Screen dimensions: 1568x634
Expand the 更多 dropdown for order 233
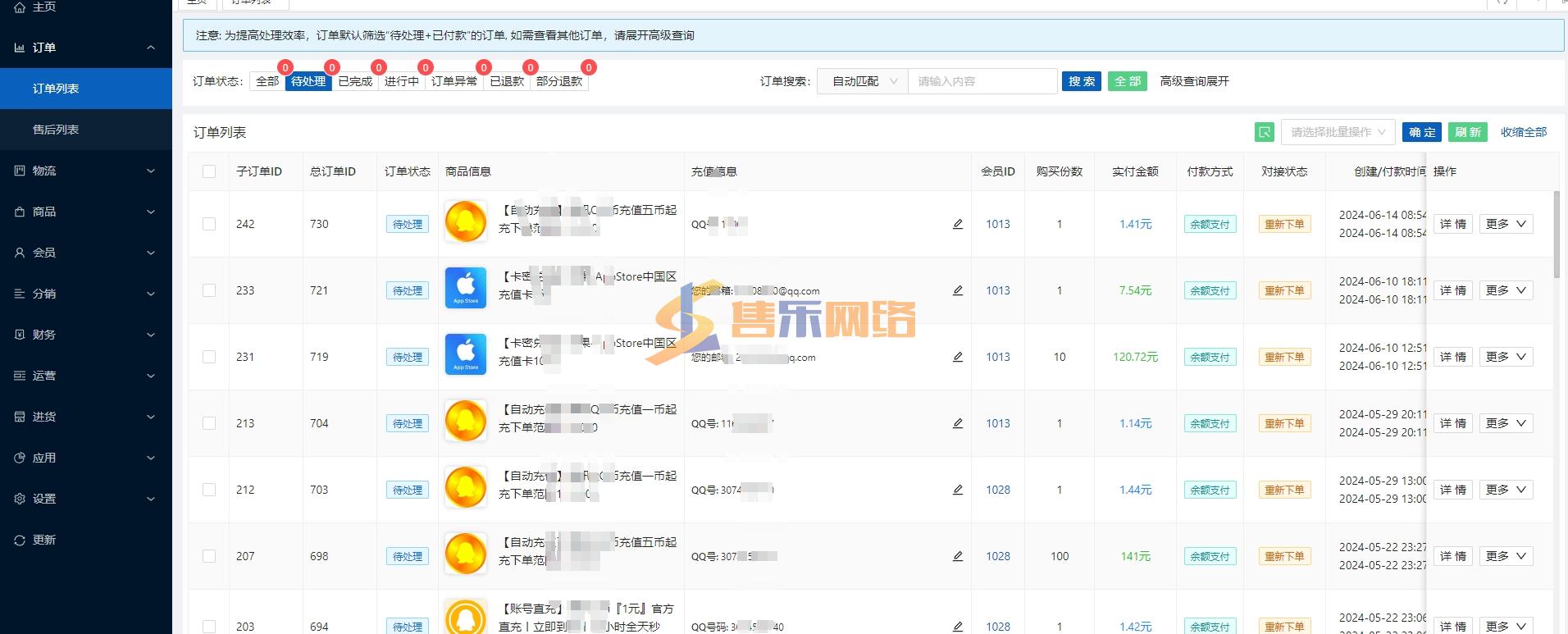1506,290
